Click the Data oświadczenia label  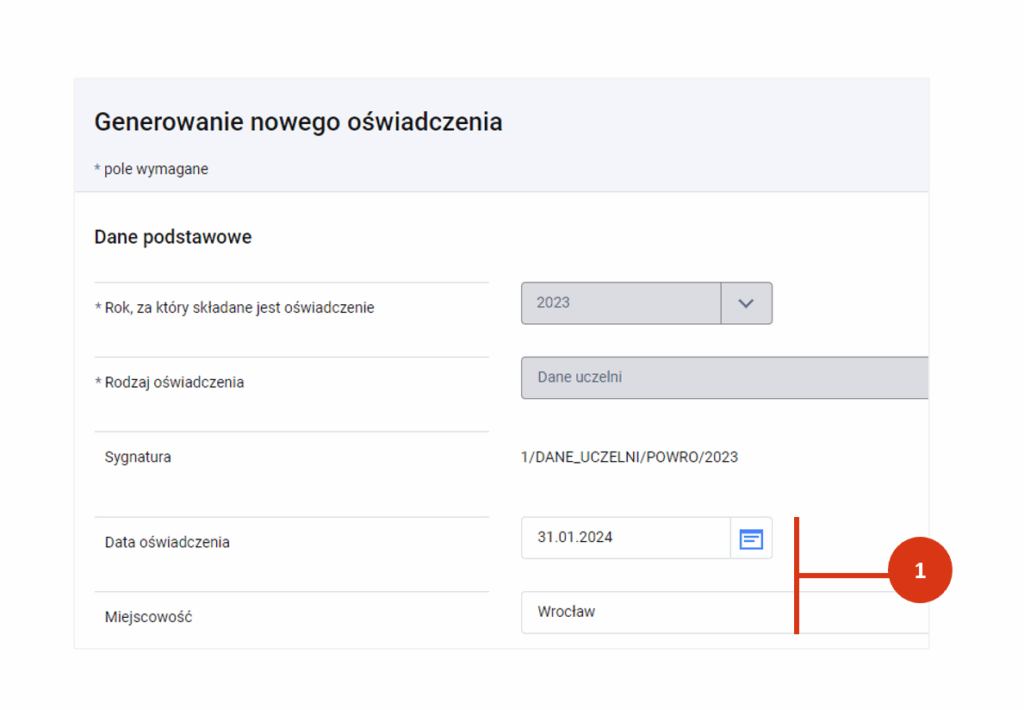pos(167,542)
